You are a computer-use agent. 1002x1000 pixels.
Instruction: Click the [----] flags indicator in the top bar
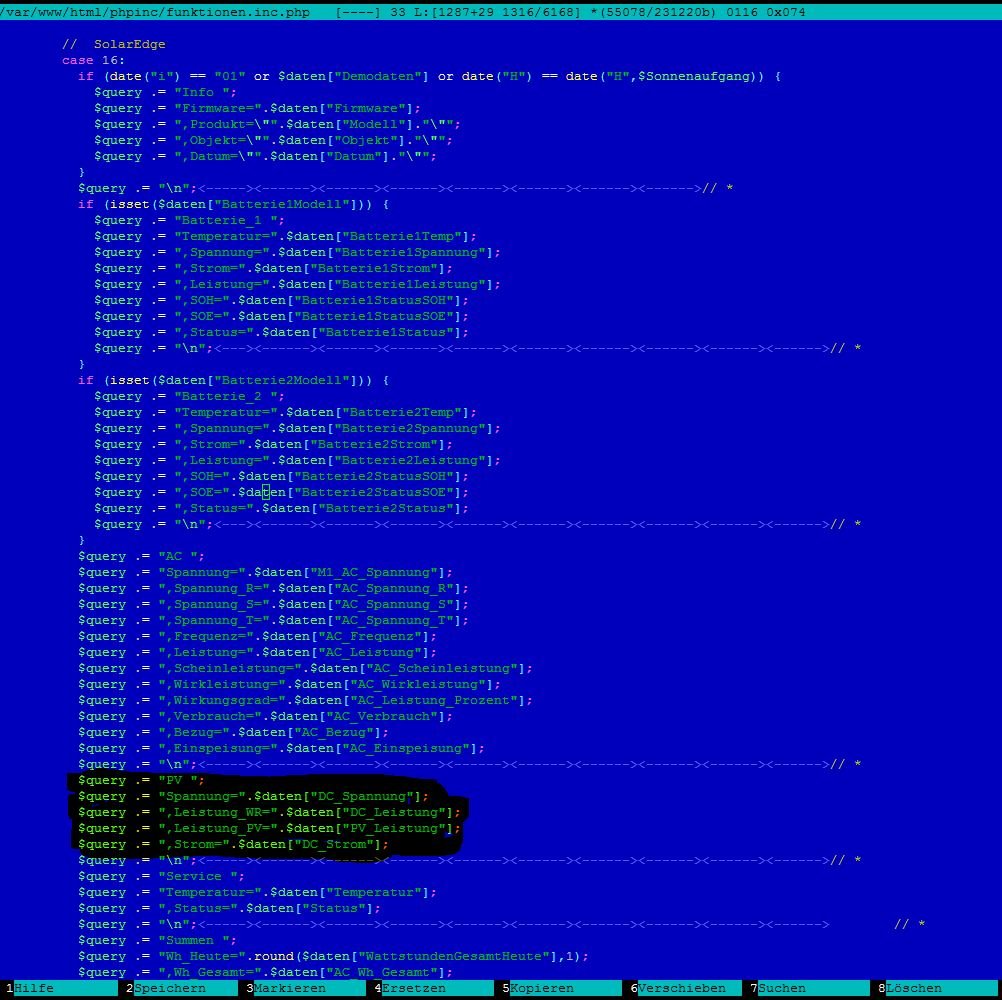click(357, 13)
